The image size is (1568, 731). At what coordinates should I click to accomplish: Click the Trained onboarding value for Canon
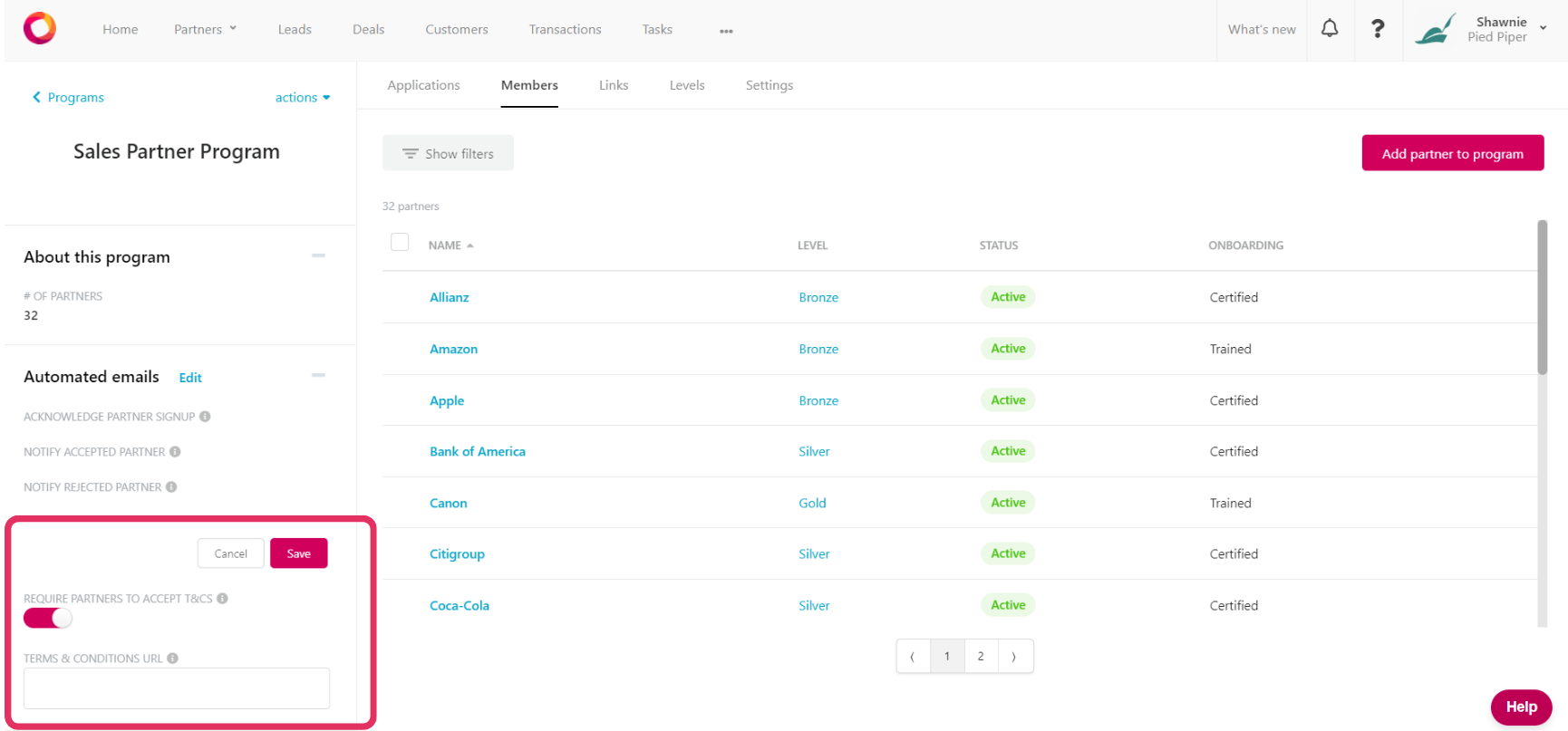click(x=1230, y=503)
